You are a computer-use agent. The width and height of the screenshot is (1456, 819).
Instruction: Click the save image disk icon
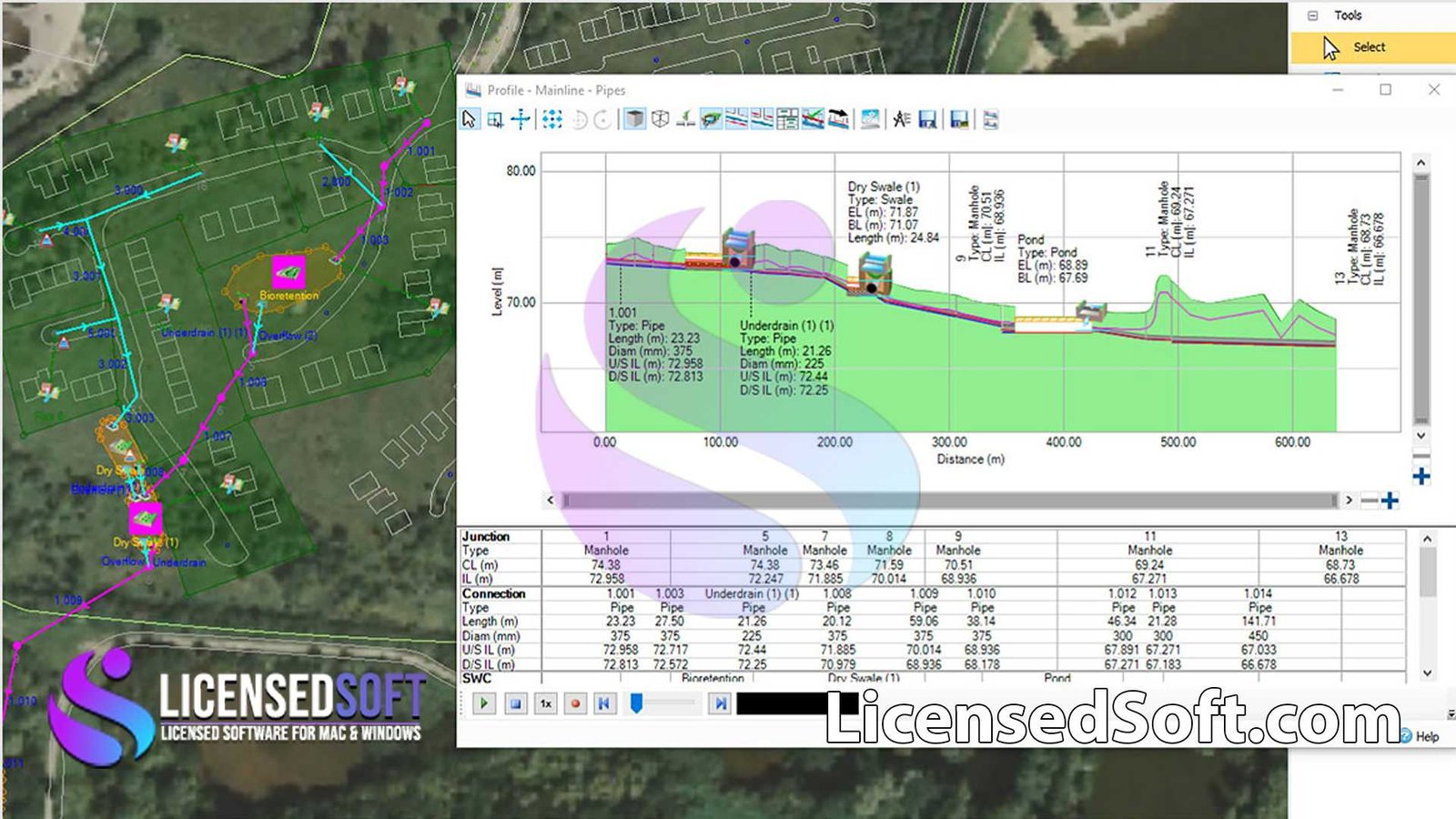(x=959, y=119)
